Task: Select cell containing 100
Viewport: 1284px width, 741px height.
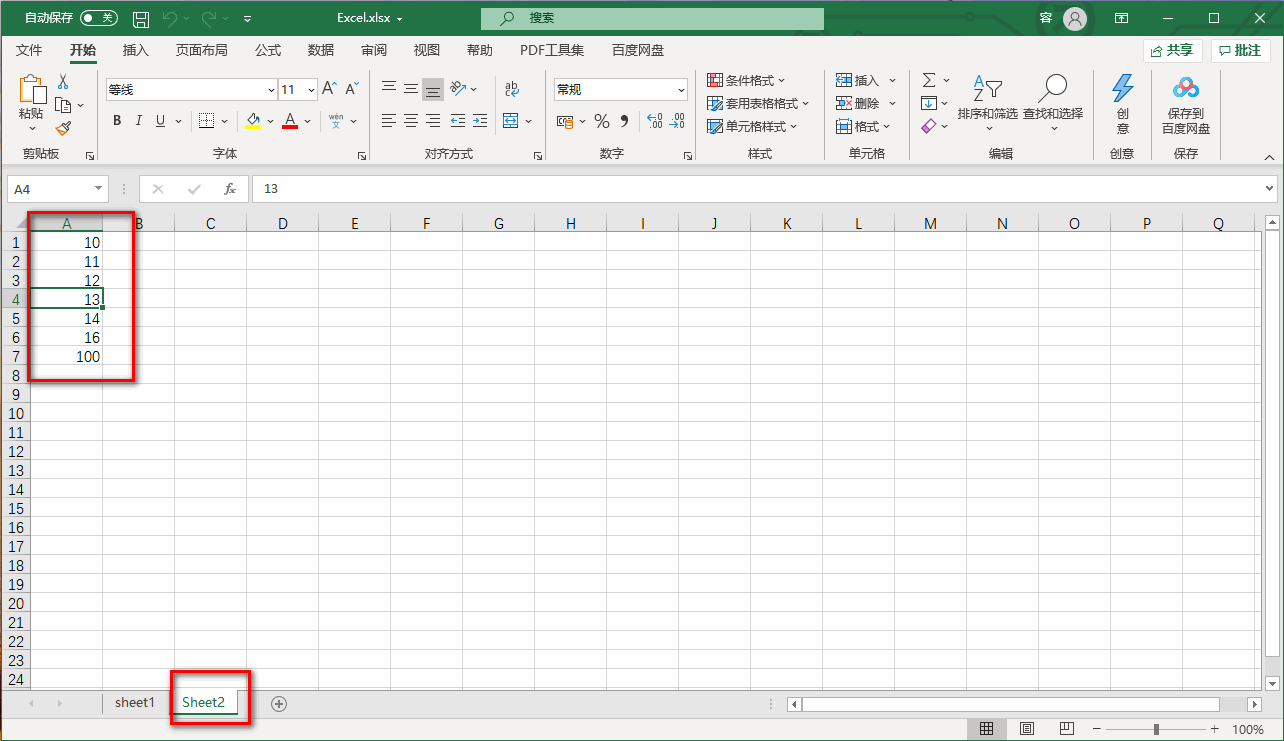Action: (67, 356)
